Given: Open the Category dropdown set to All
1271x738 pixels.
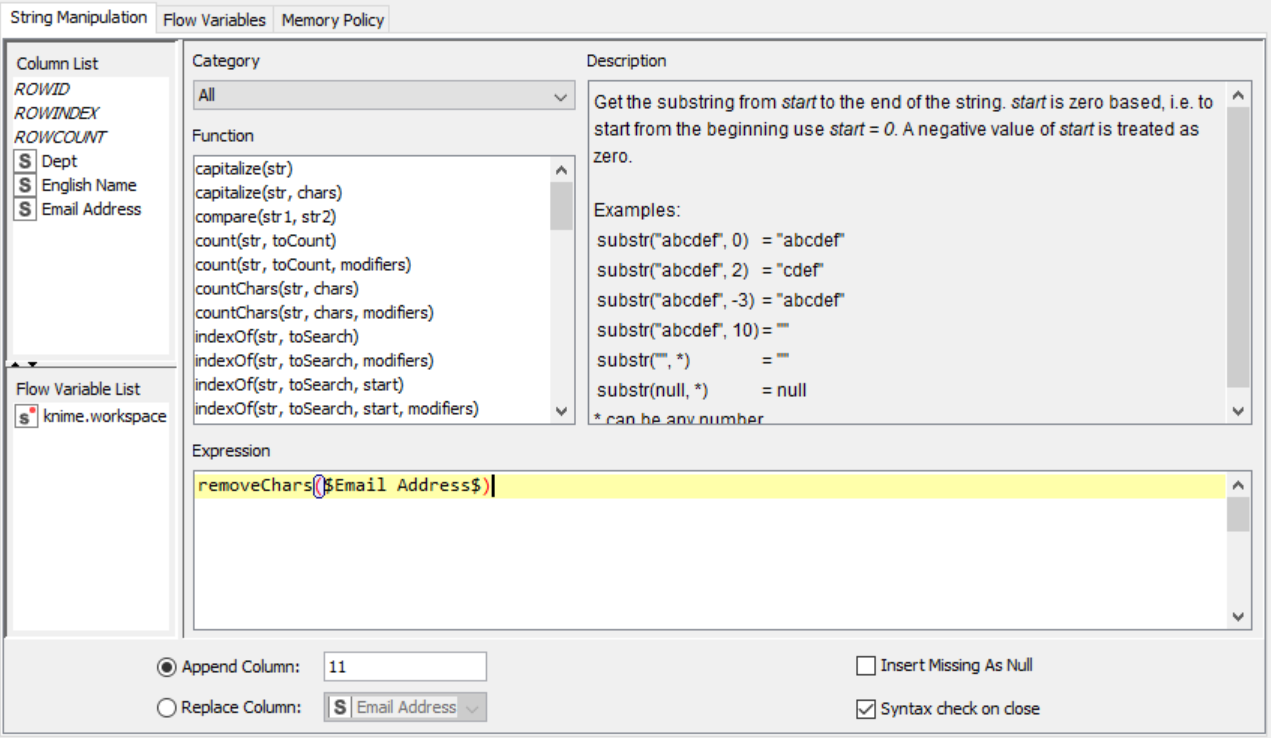Looking at the screenshot, I should point(383,96).
